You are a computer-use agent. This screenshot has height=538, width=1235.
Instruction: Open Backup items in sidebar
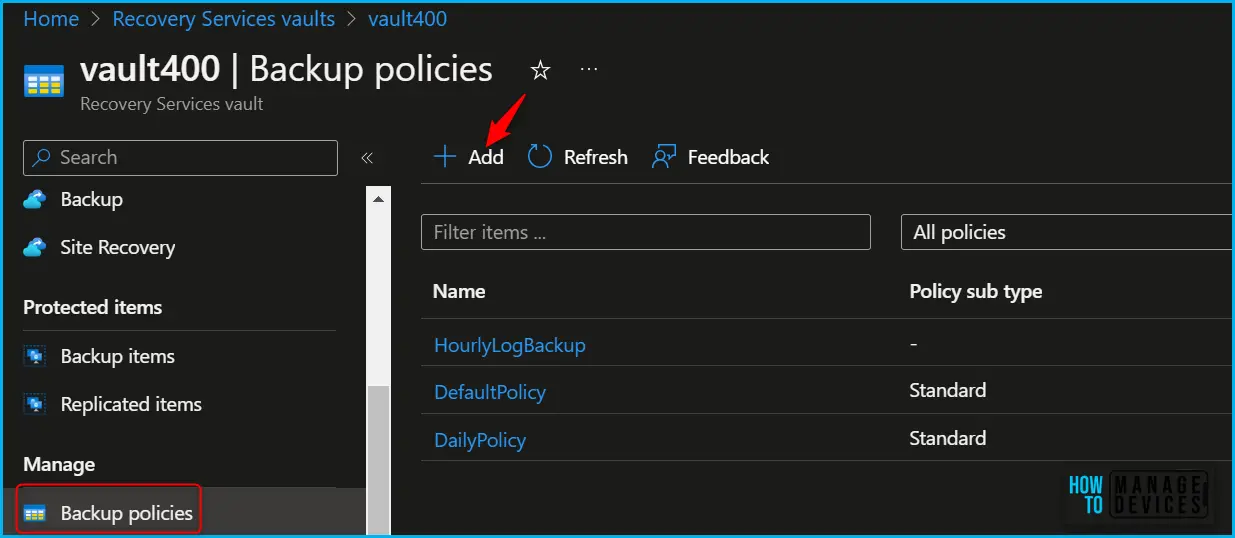tap(118, 356)
